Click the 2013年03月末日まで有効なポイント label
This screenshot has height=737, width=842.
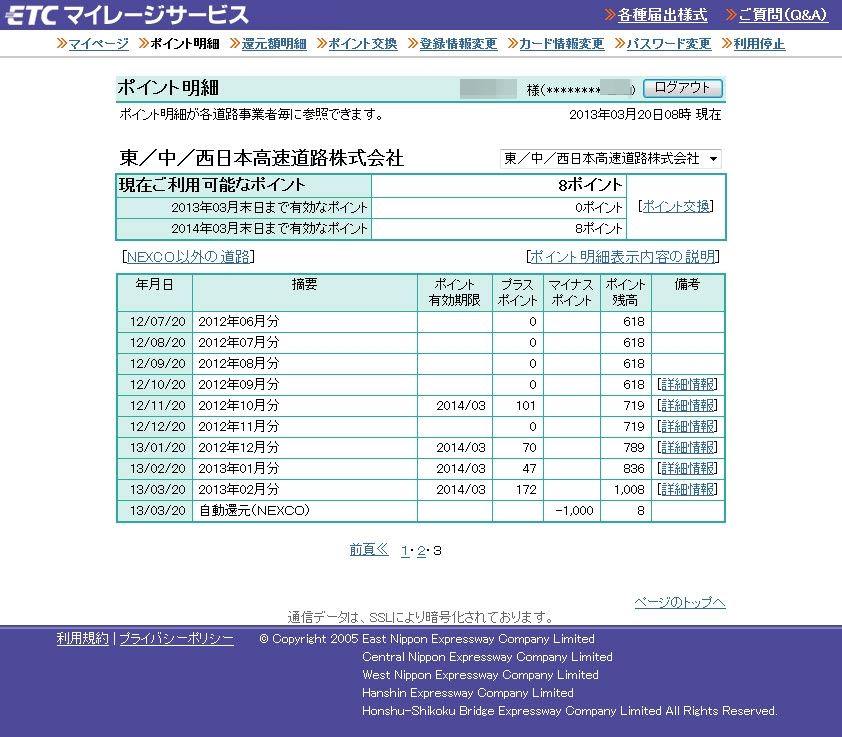point(270,208)
